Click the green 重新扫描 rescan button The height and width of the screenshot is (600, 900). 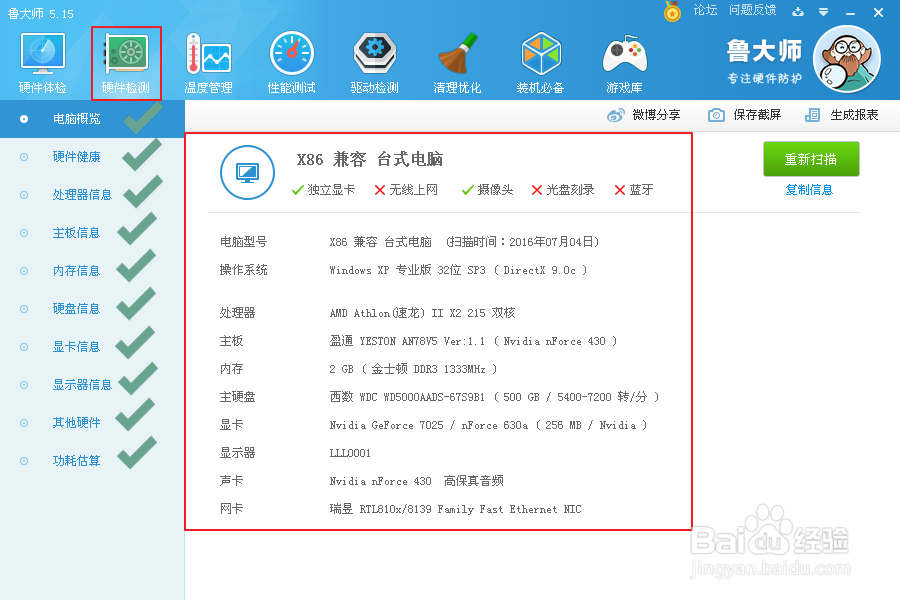point(811,159)
